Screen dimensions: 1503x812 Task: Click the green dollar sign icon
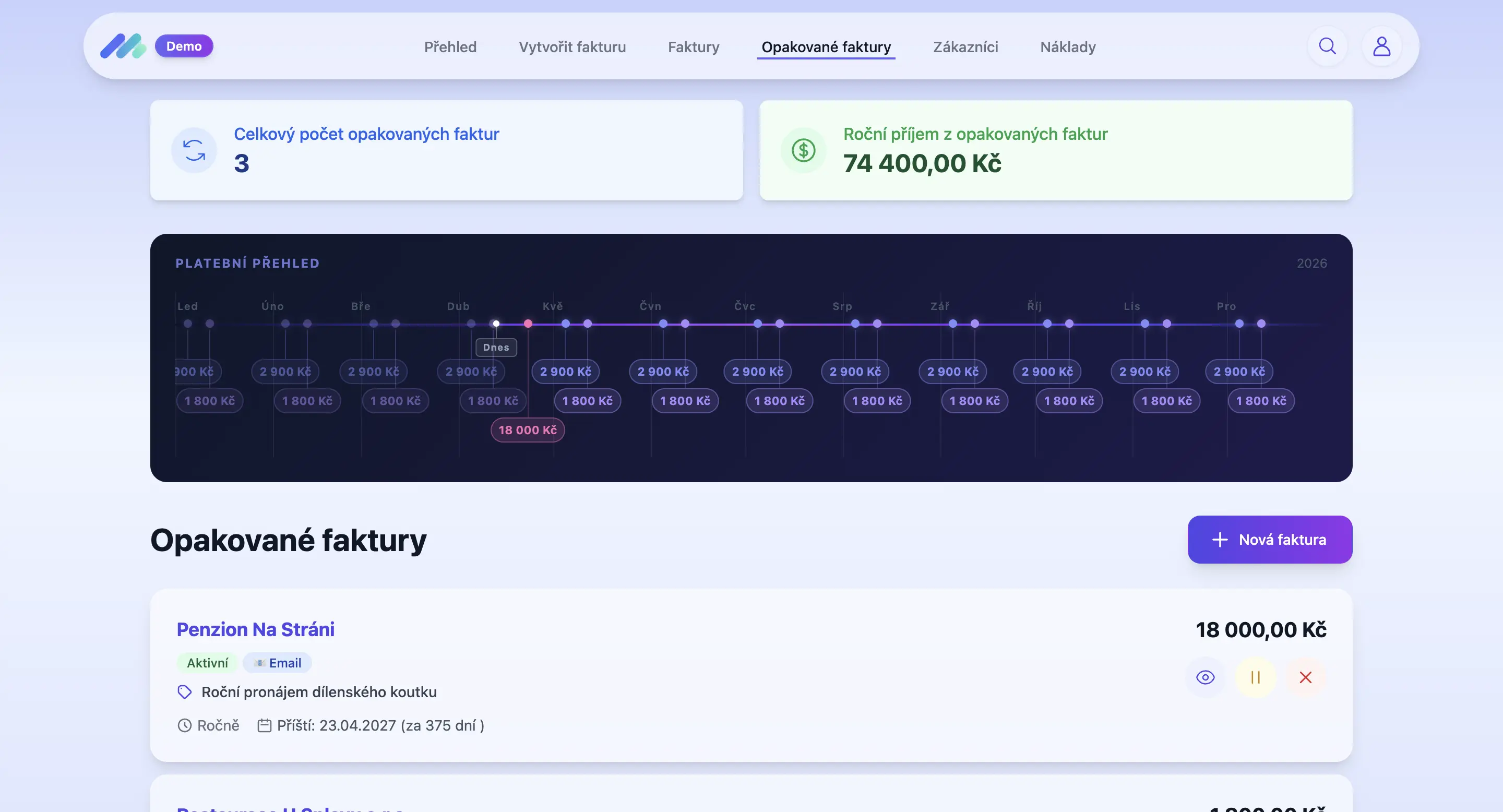tap(804, 150)
